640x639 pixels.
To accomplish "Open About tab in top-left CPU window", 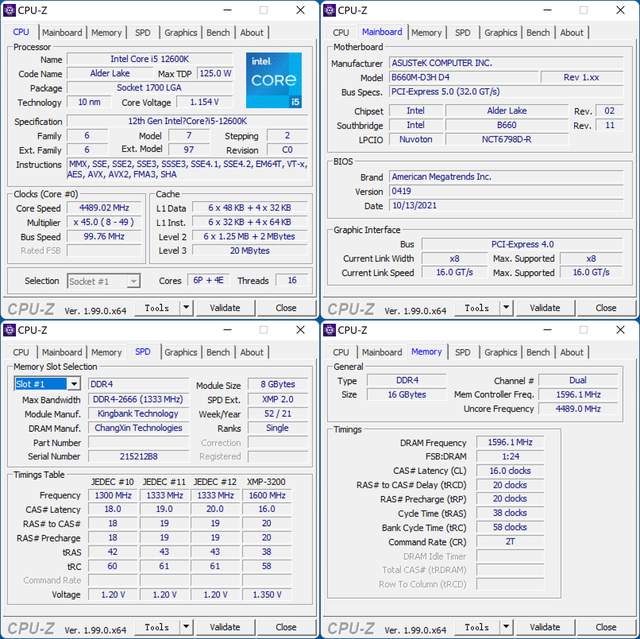I will point(251,33).
